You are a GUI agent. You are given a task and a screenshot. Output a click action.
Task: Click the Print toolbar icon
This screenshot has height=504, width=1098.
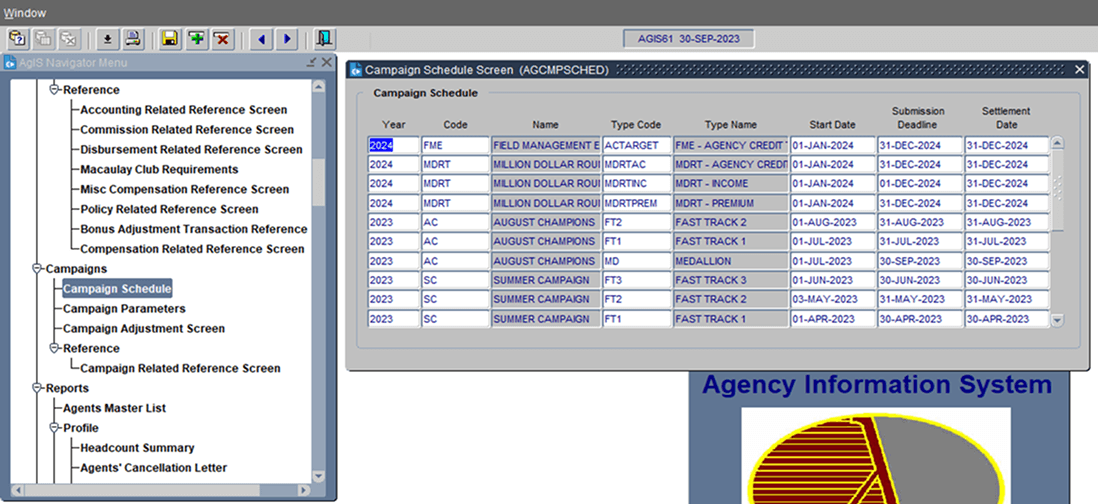click(133, 39)
